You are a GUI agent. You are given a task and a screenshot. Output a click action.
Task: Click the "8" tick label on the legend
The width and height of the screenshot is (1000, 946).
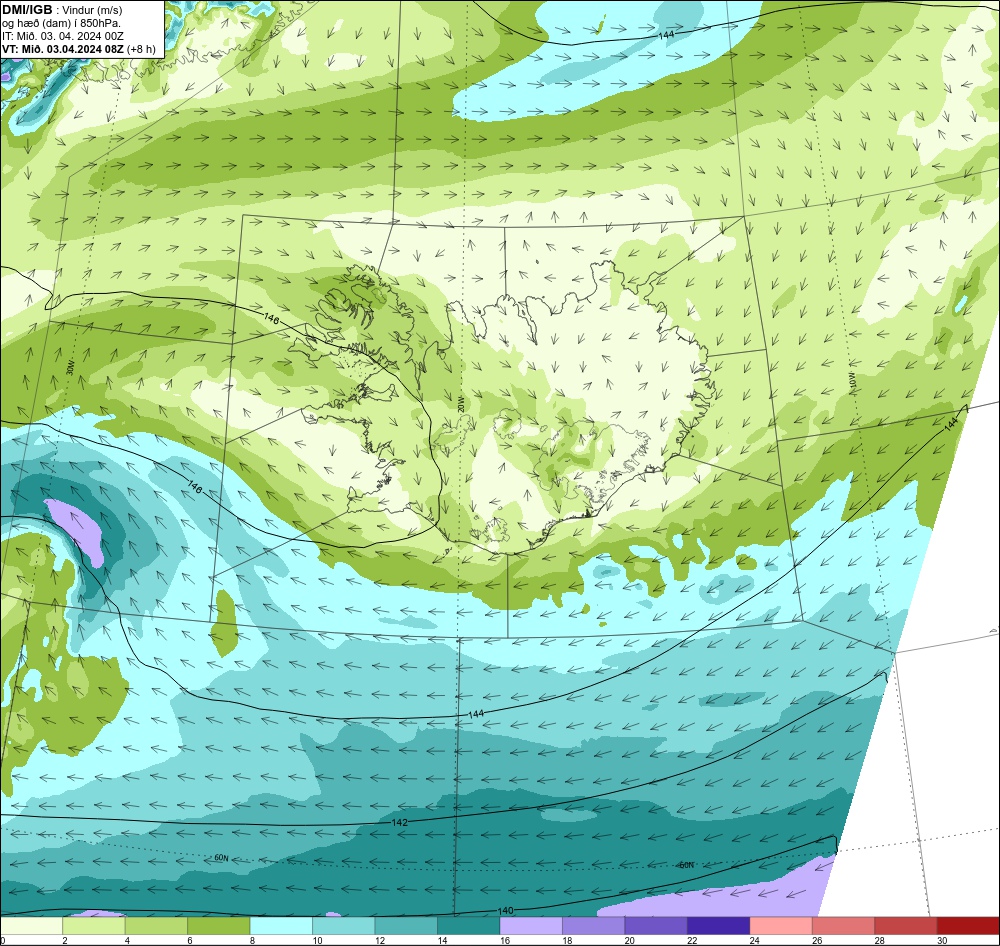[x=253, y=940]
